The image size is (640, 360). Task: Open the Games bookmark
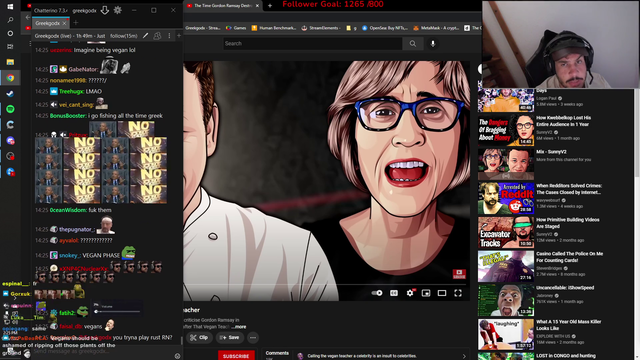(x=236, y=28)
